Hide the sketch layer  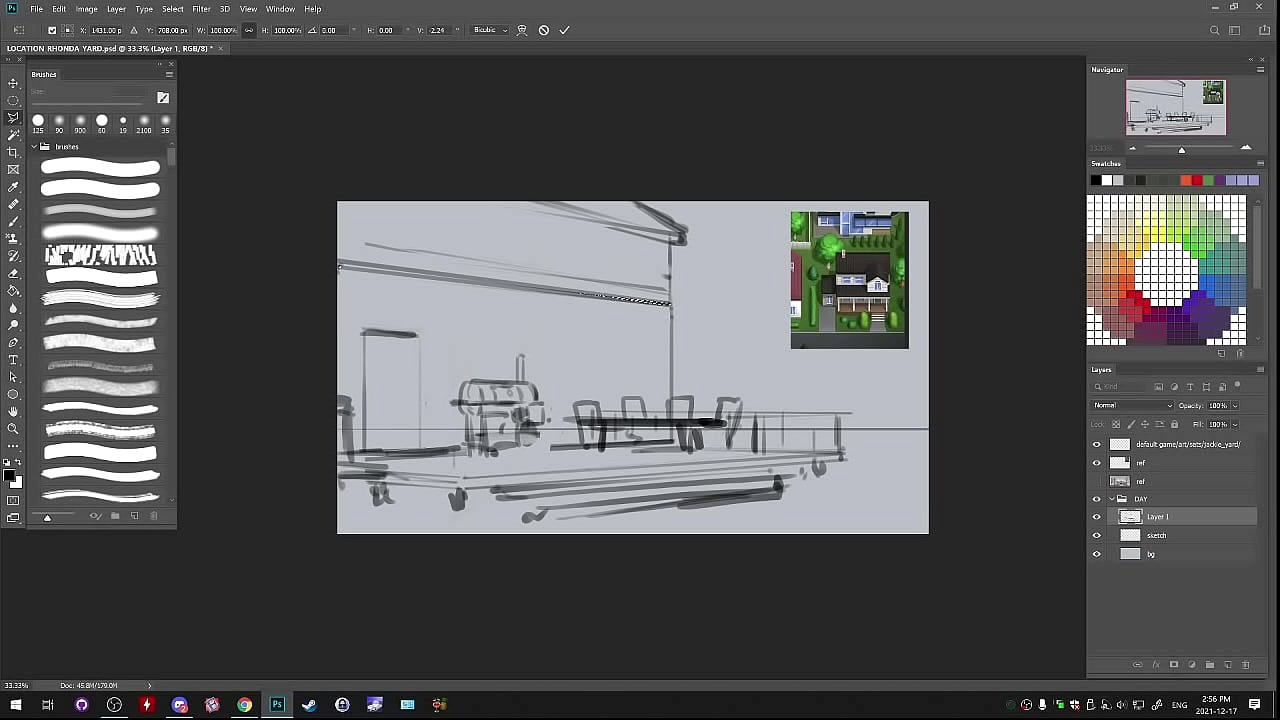(1096, 535)
